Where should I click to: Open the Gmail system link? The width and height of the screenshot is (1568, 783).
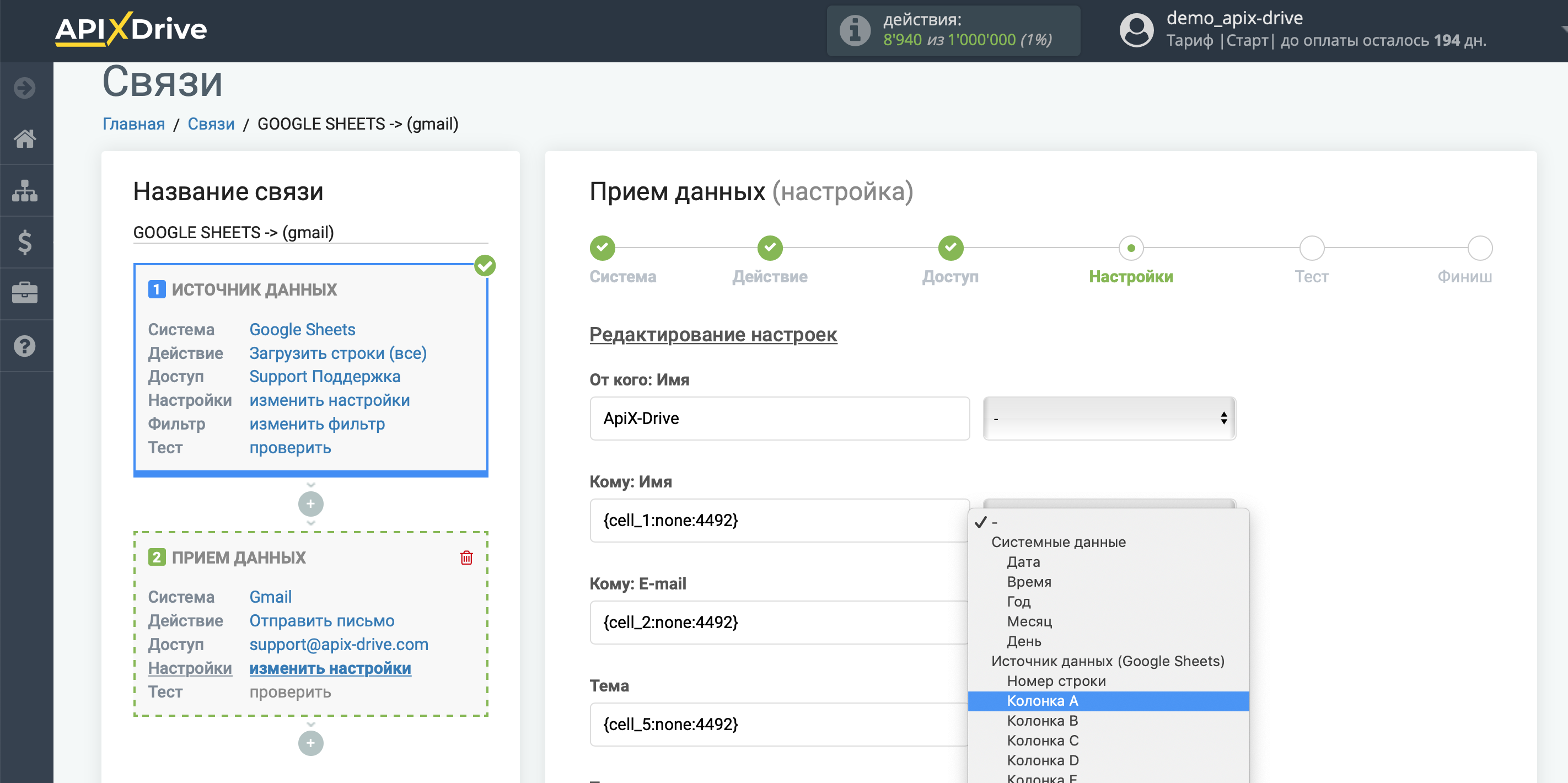tap(270, 597)
